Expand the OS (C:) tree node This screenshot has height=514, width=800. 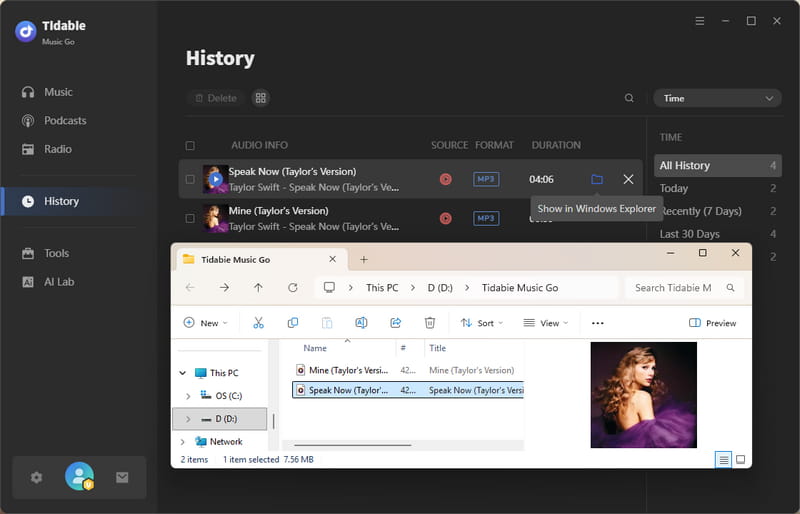tap(188, 396)
